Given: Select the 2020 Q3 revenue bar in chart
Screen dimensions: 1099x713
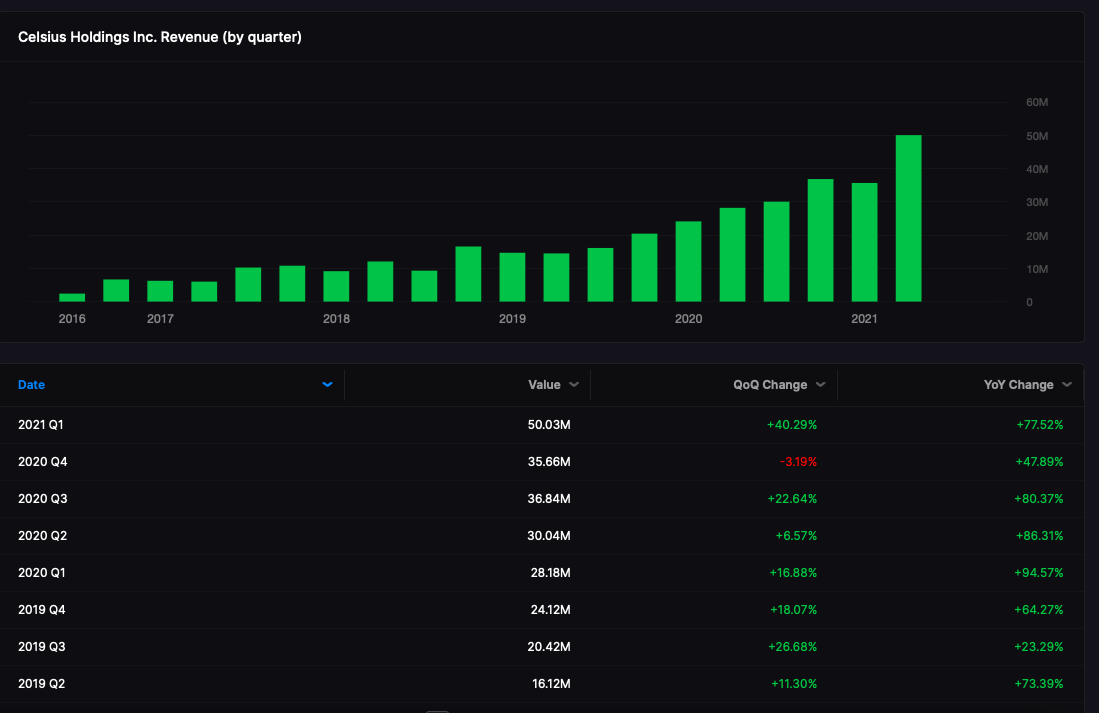Looking at the screenshot, I should [x=821, y=240].
